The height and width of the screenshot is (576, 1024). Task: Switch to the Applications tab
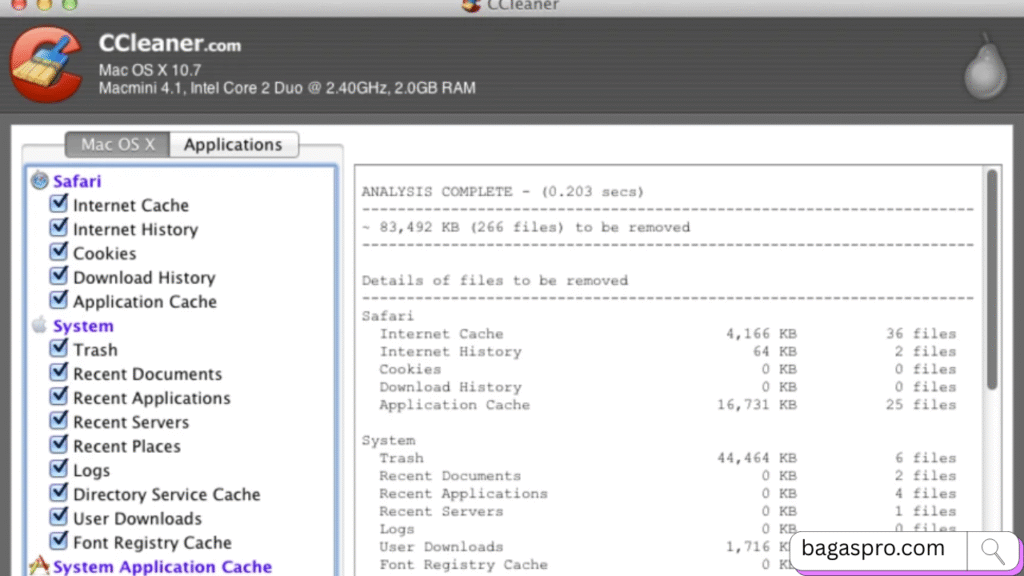233,144
